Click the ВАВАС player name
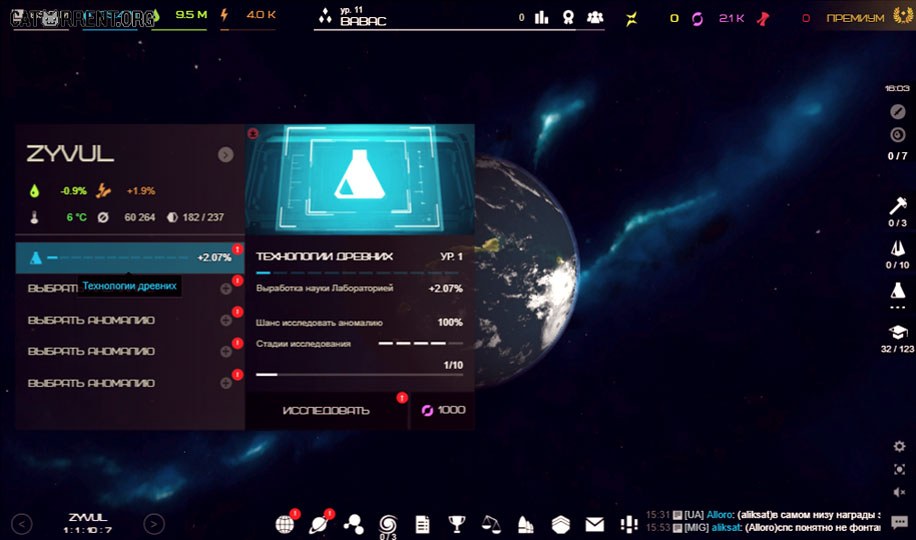The height and width of the screenshot is (540, 916). (363, 22)
